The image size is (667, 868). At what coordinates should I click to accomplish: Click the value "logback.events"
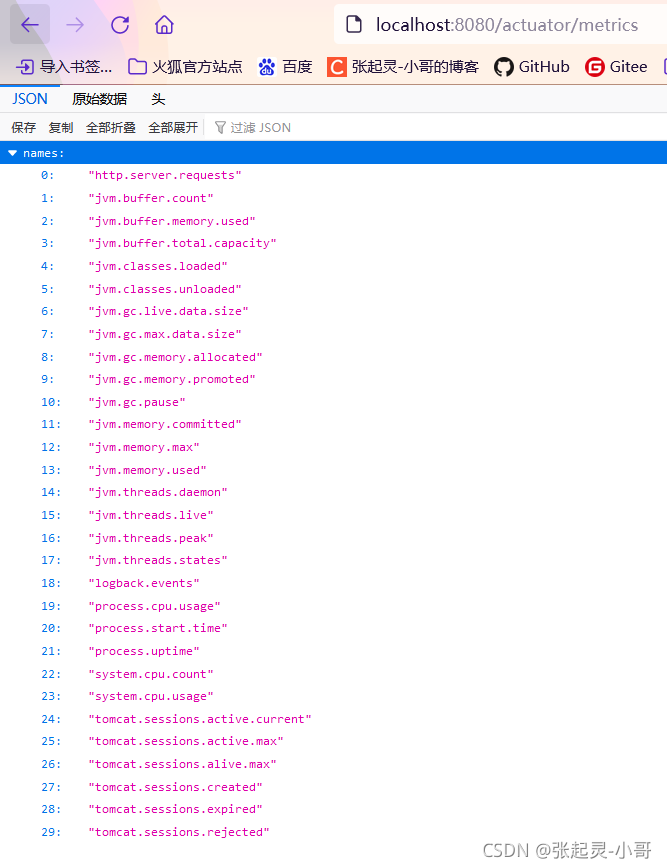144,583
